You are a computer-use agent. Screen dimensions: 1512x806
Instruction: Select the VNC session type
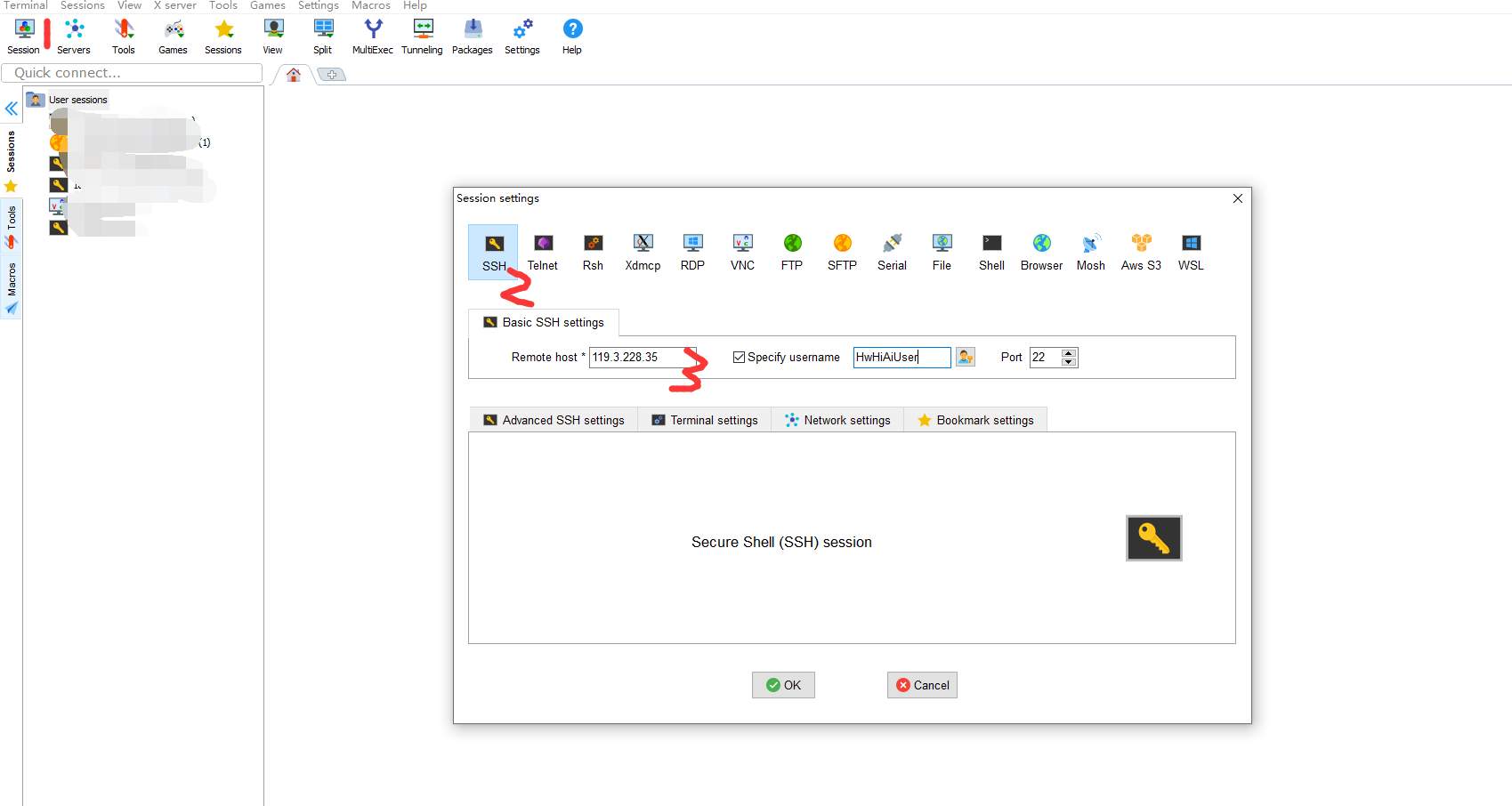point(742,253)
